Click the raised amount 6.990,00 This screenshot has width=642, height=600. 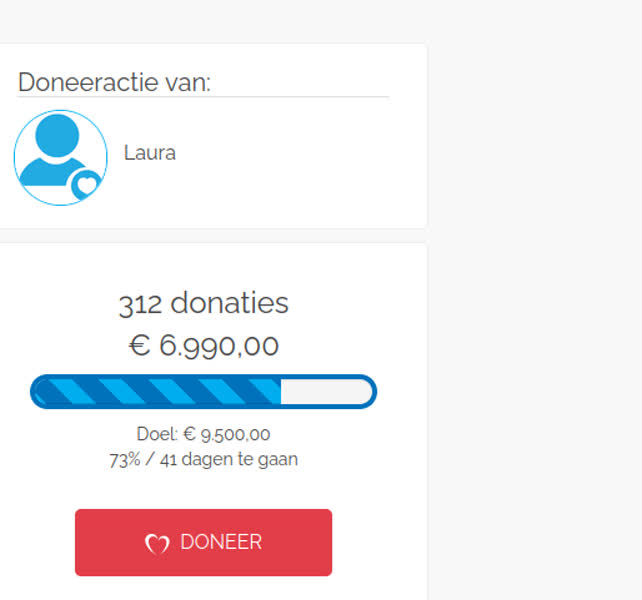[x=219, y=345]
